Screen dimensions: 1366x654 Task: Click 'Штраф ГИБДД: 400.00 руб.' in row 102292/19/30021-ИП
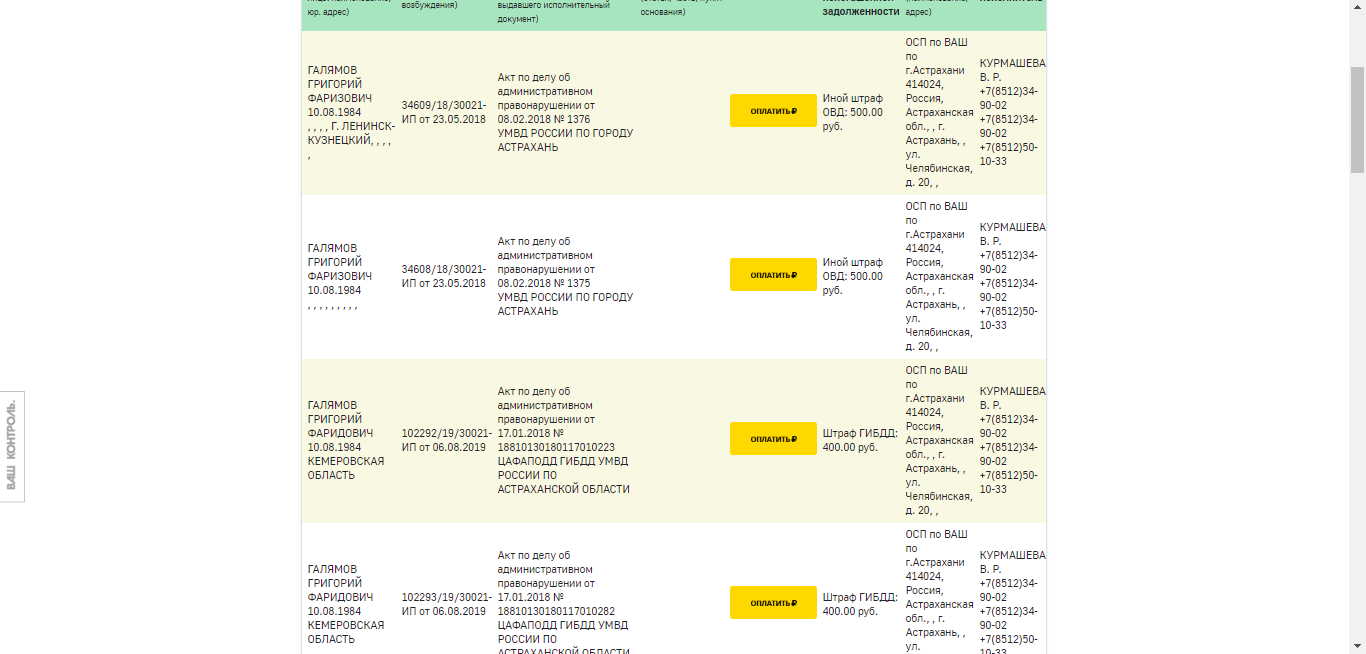[860, 440]
